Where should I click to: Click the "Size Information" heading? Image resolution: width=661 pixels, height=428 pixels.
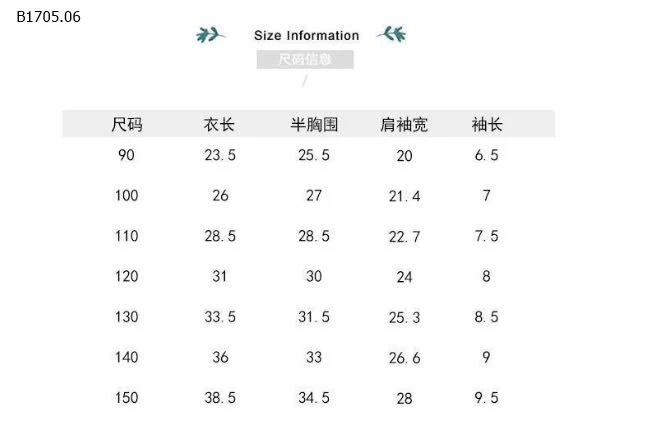click(x=306, y=36)
